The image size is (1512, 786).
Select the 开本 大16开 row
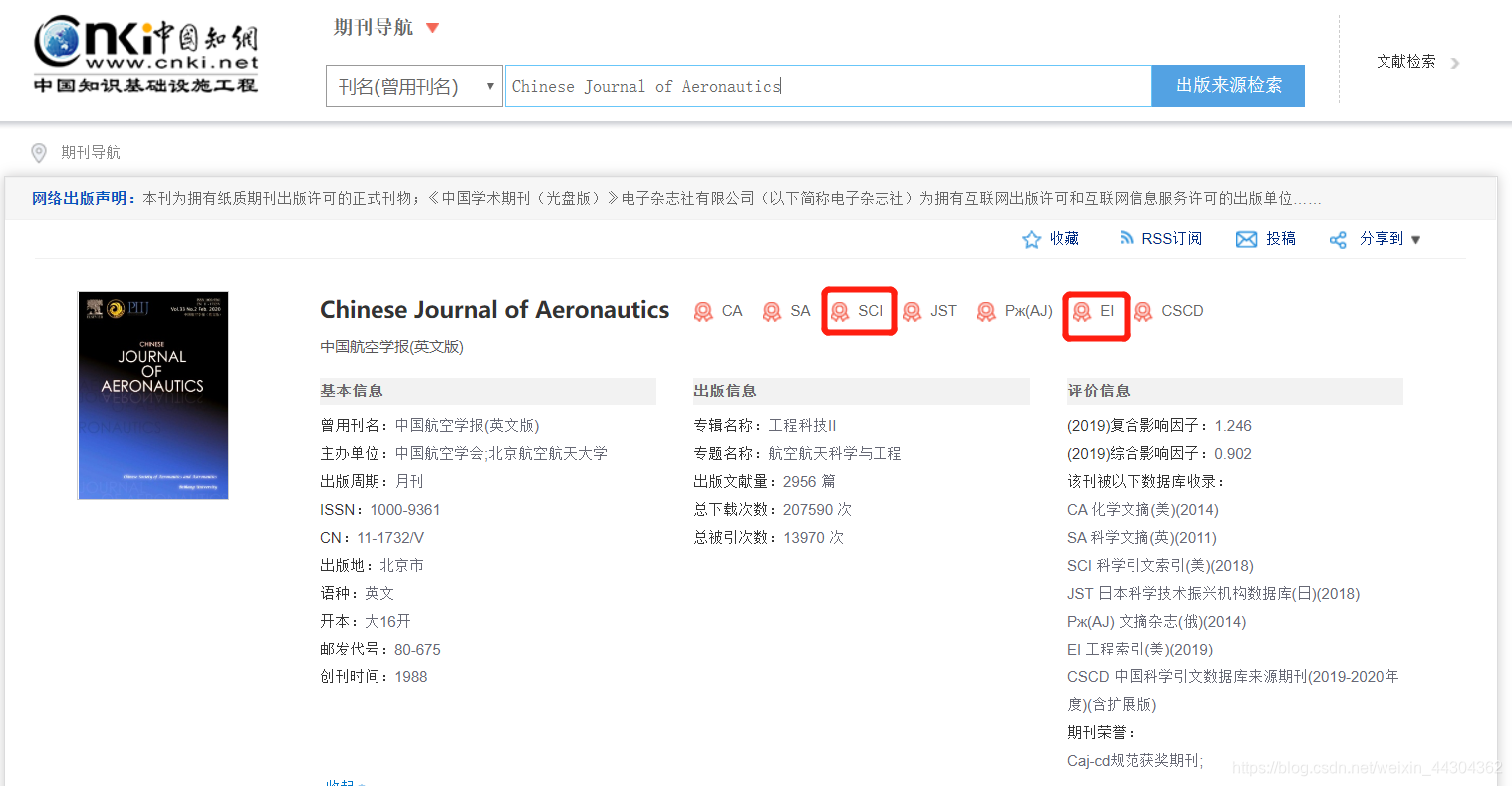(366, 622)
